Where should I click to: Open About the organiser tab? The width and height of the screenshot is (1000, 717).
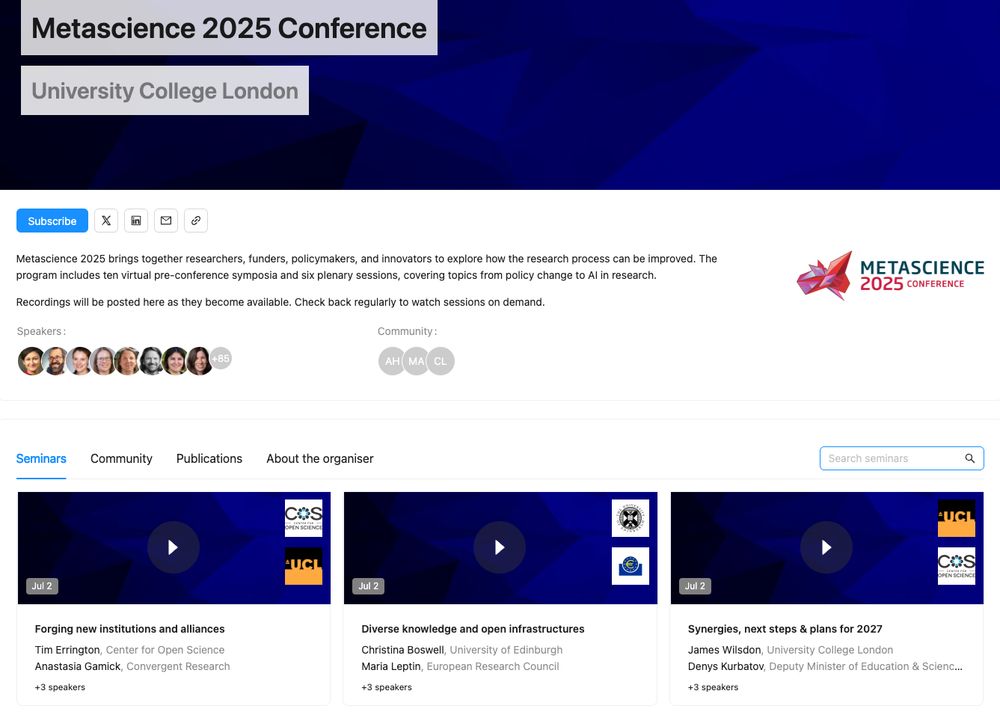(x=320, y=459)
